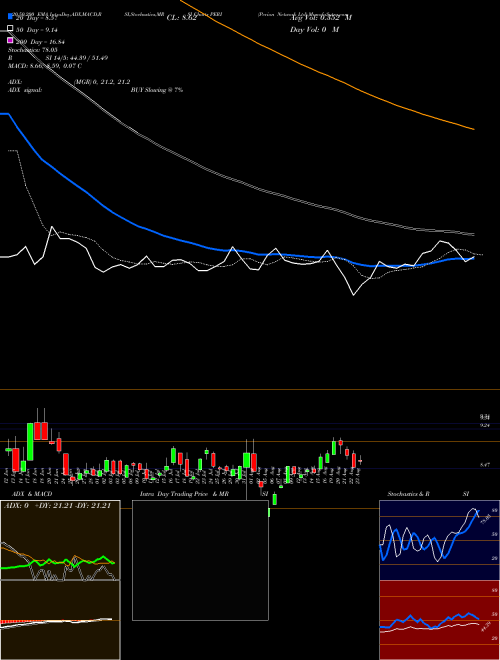Open the MACD chart thumbnail with red histogram

(60, 620)
